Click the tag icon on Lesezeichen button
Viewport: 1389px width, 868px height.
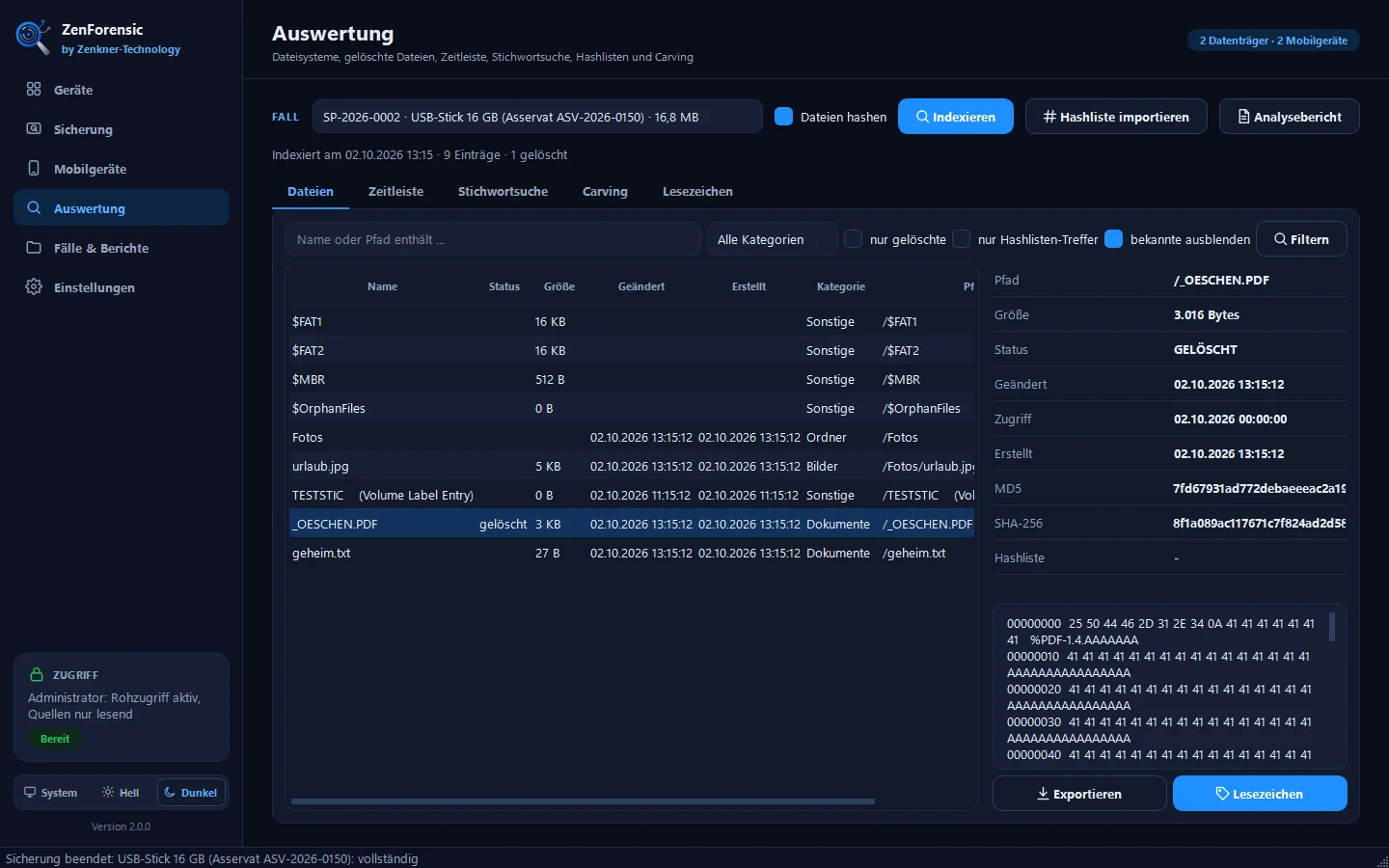(x=1222, y=794)
